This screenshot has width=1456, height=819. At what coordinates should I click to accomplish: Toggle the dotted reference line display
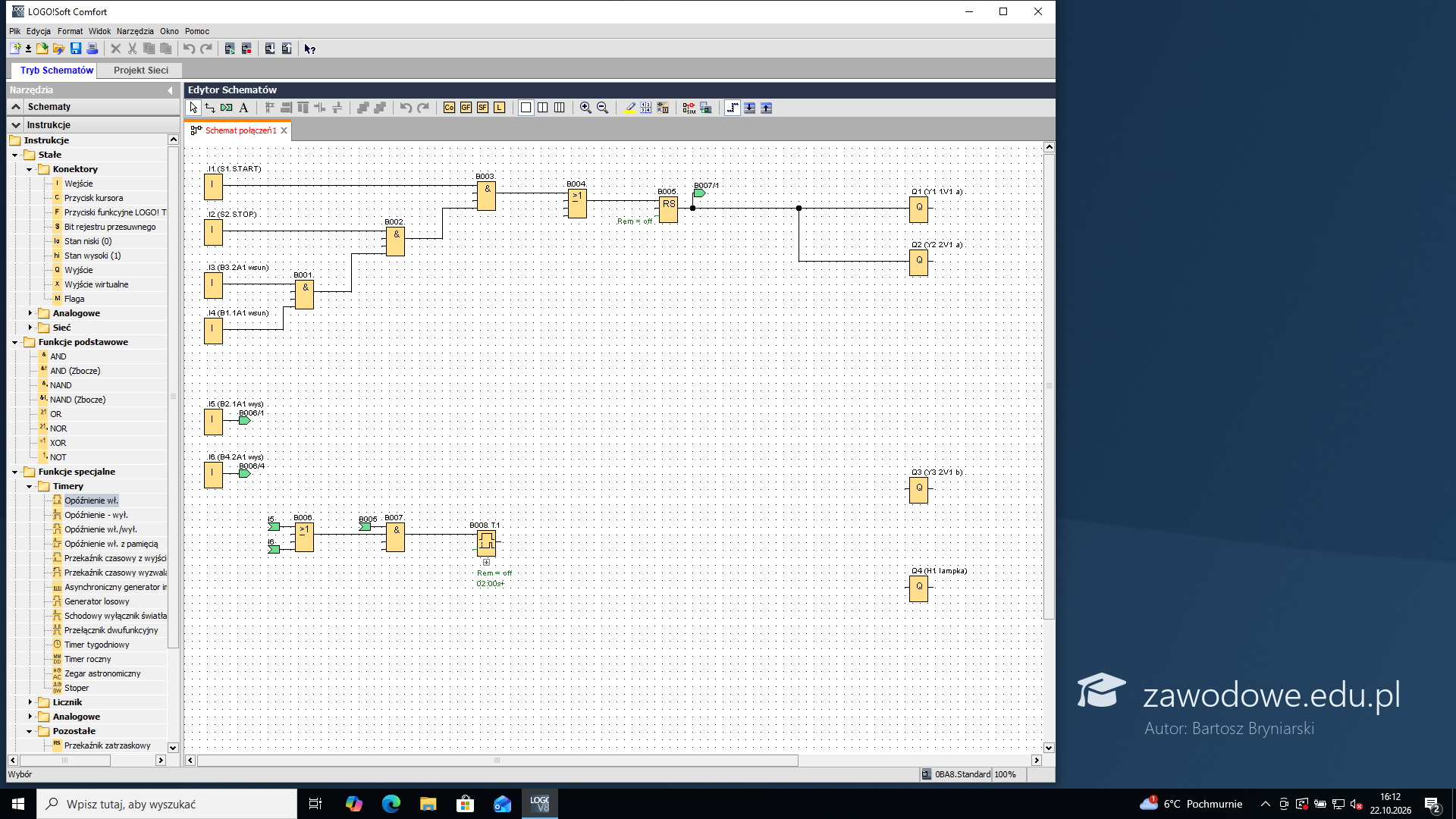pyautogui.click(x=732, y=108)
